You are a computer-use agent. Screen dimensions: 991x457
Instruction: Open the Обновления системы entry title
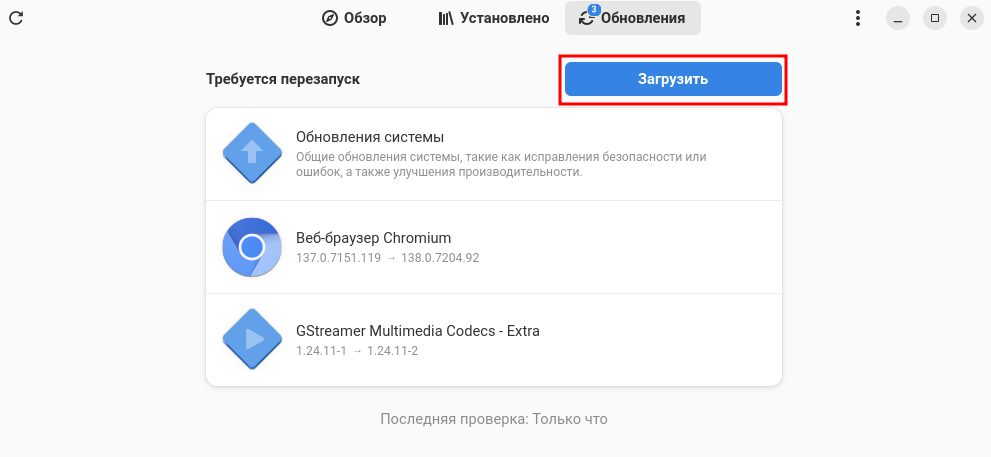tap(369, 137)
